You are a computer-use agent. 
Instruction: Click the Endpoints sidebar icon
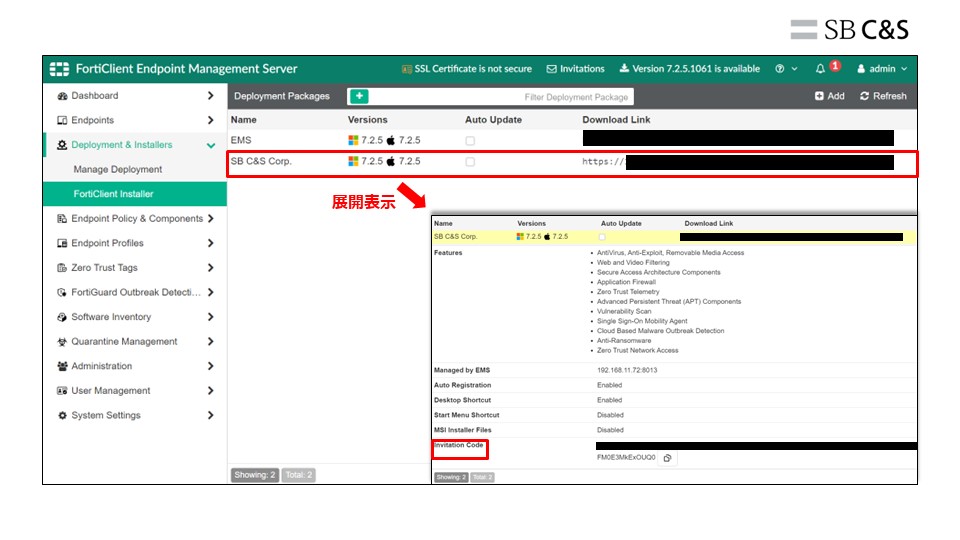pos(62,121)
